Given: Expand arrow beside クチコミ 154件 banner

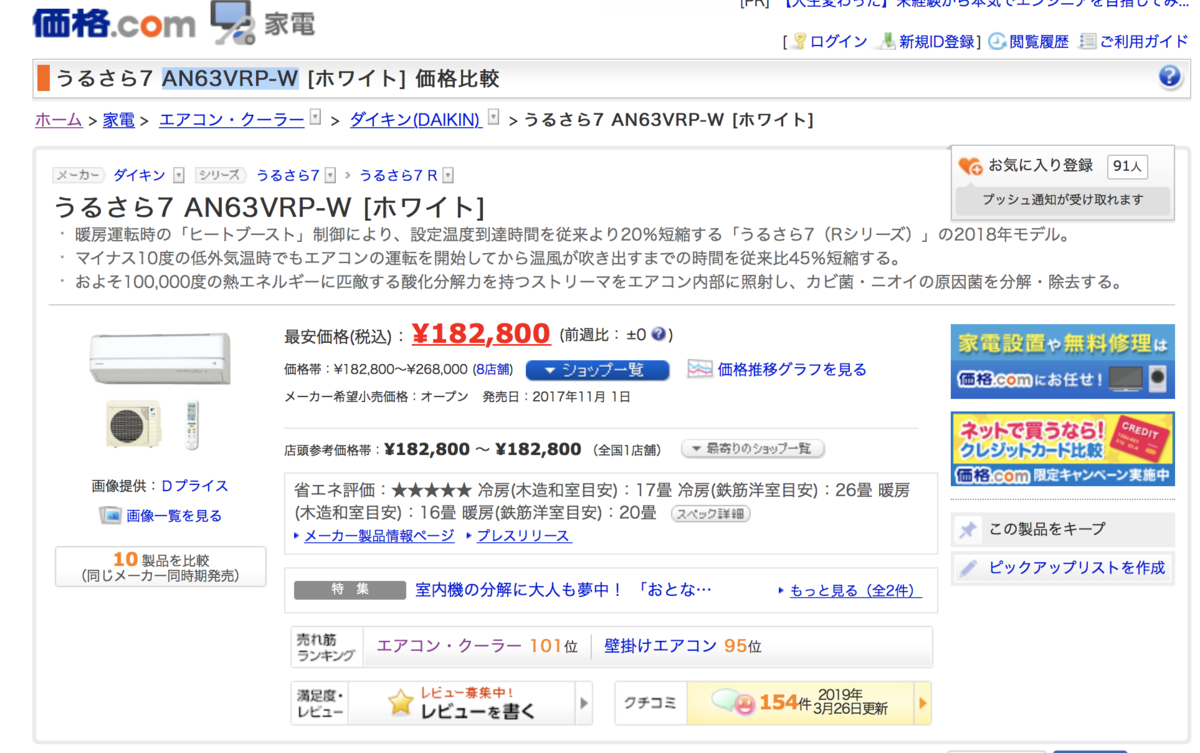Looking at the screenshot, I should [x=922, y=703].
